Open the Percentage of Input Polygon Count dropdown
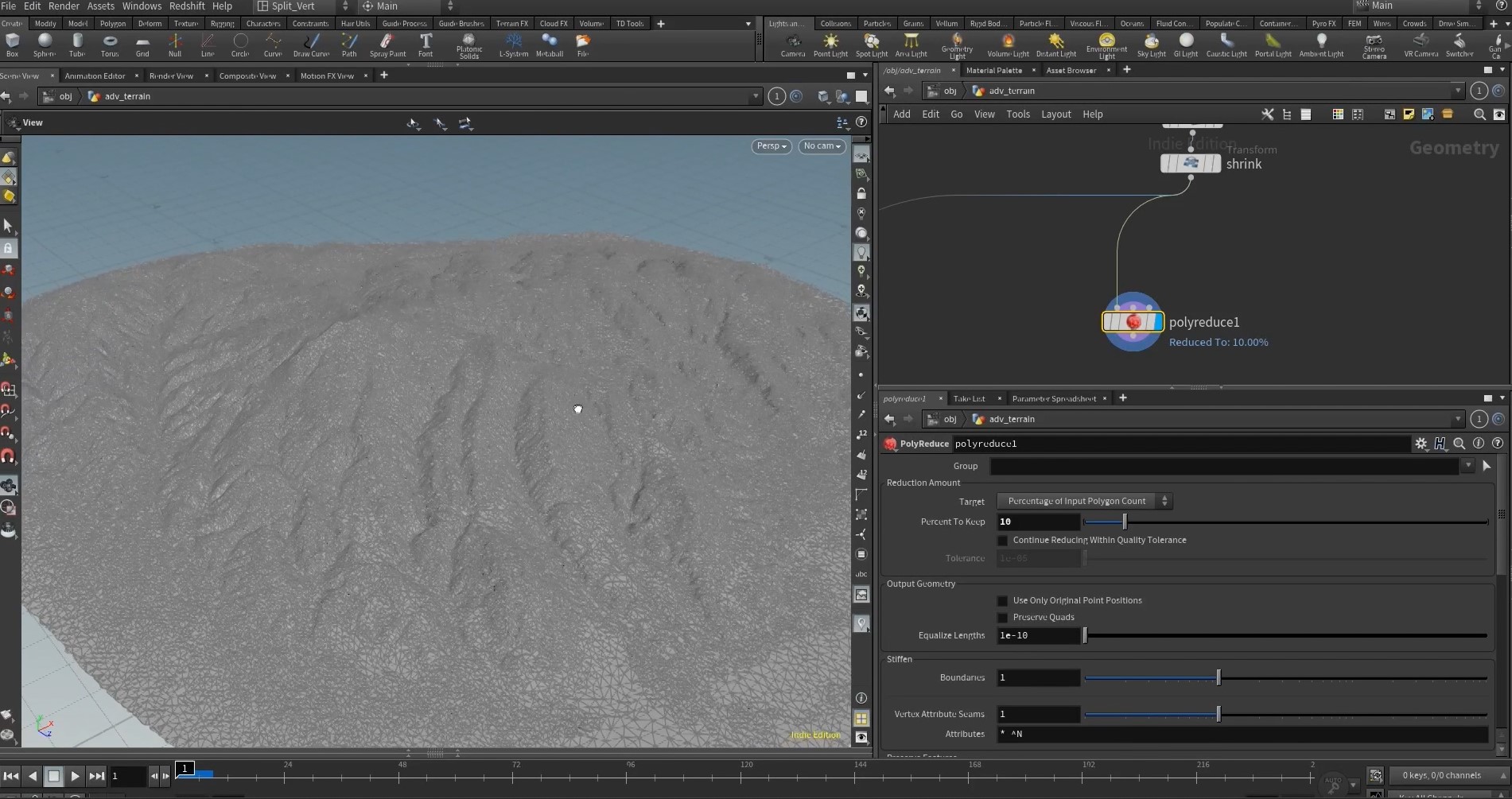The width and height of the screenshot is (1512, 799). tap(1083, 501)
